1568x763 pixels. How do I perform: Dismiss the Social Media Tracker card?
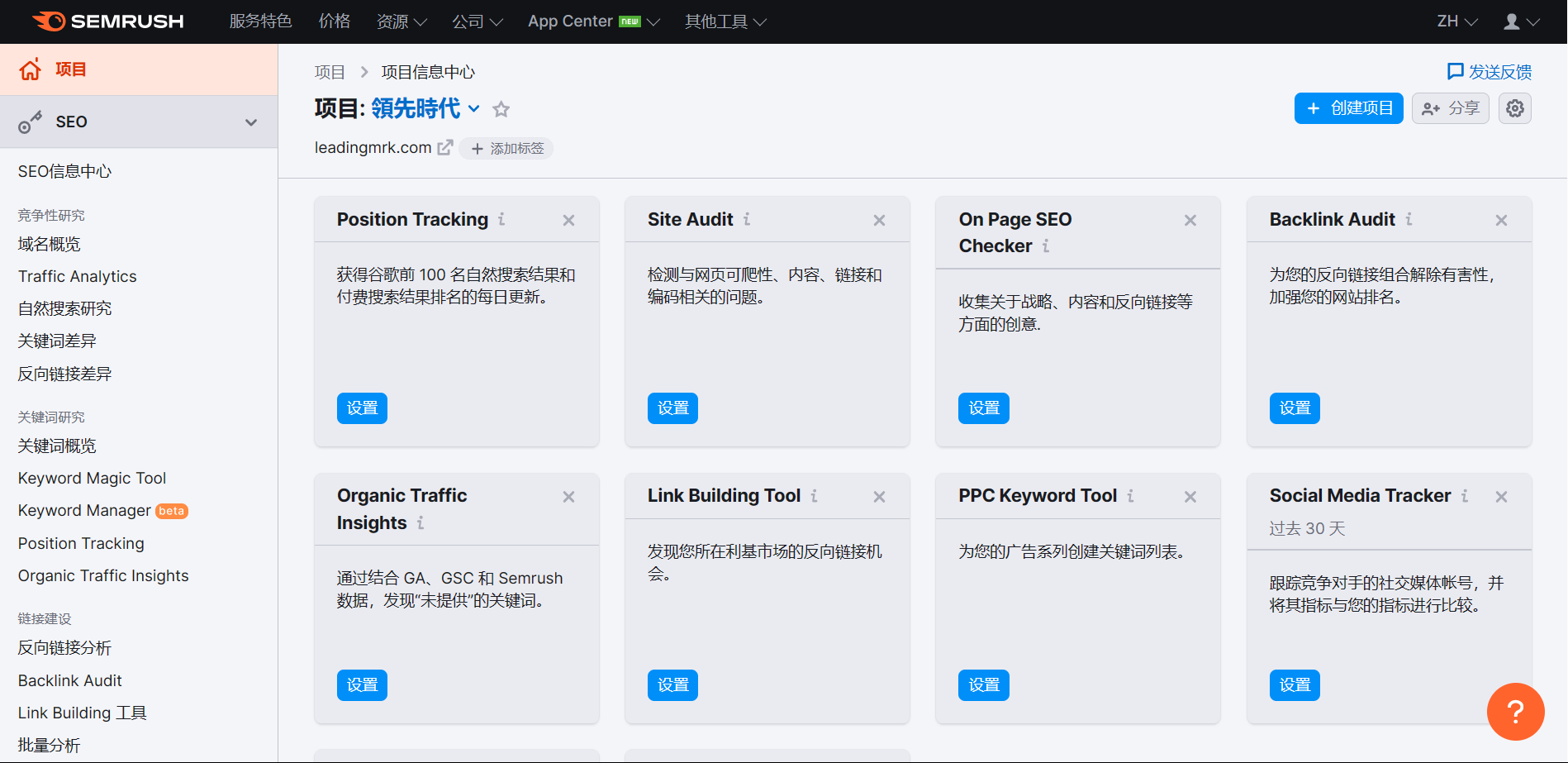click(1501, 497)
